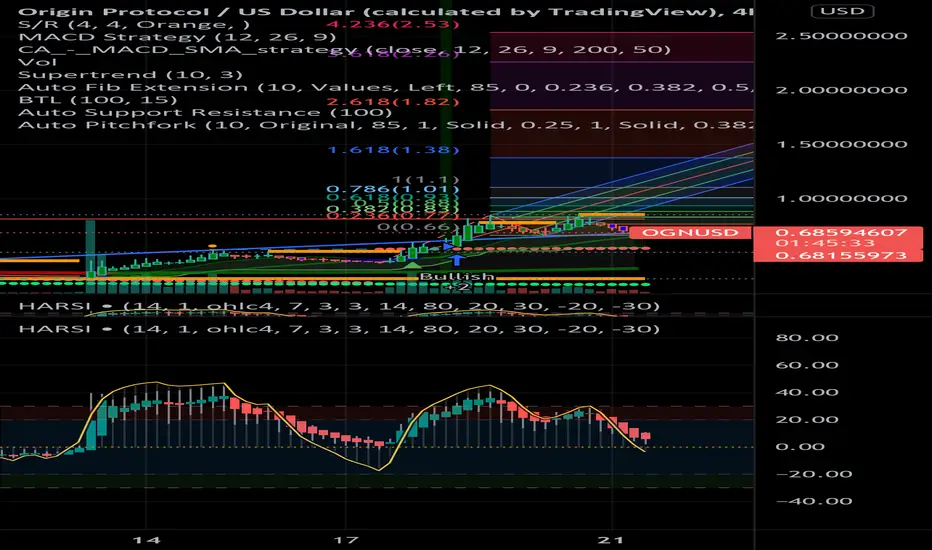Click the Bullish signal label on the chart
Viewport: 932px width, 550px height.
(x=457, y=276)
